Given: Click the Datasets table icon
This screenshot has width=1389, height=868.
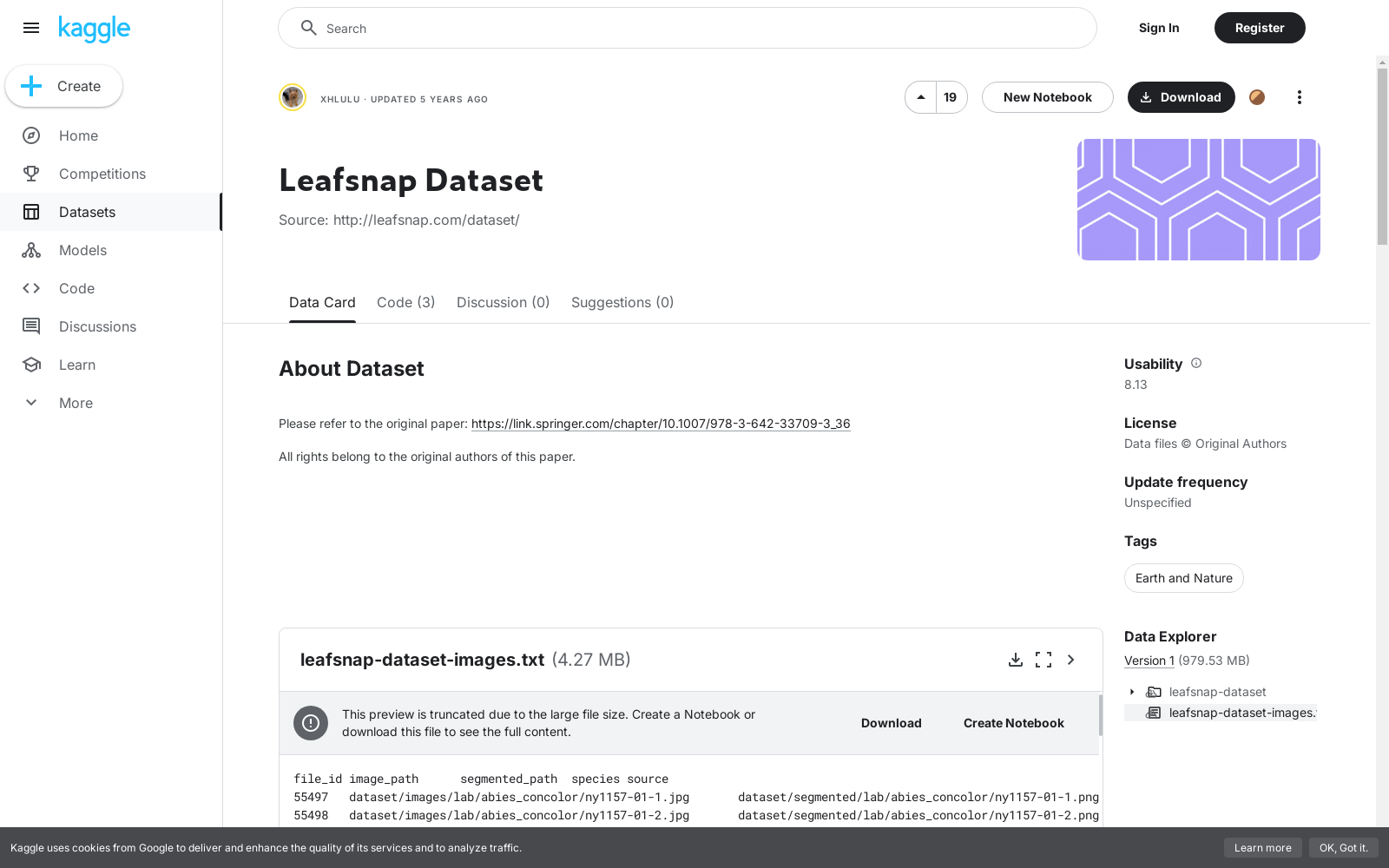Looking at the screenshot, I should coord(31,212).
